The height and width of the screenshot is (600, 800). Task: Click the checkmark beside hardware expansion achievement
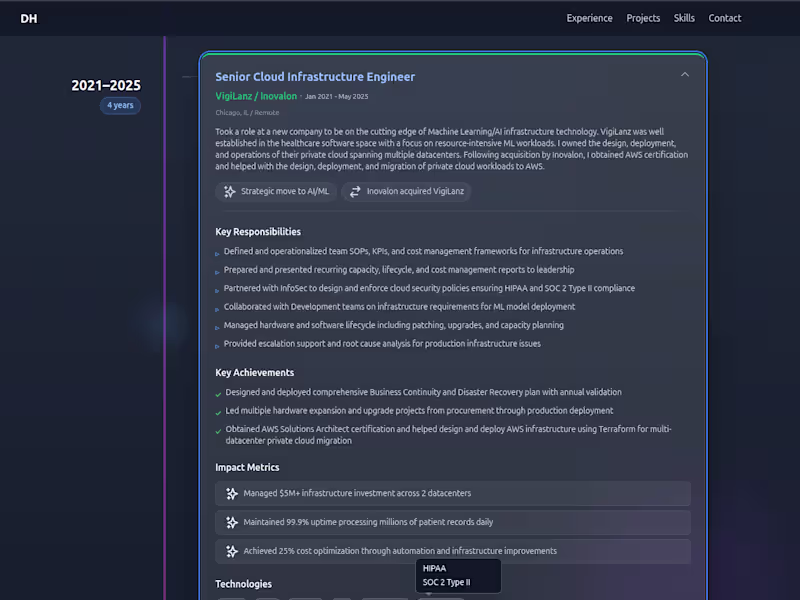[218, 413]
